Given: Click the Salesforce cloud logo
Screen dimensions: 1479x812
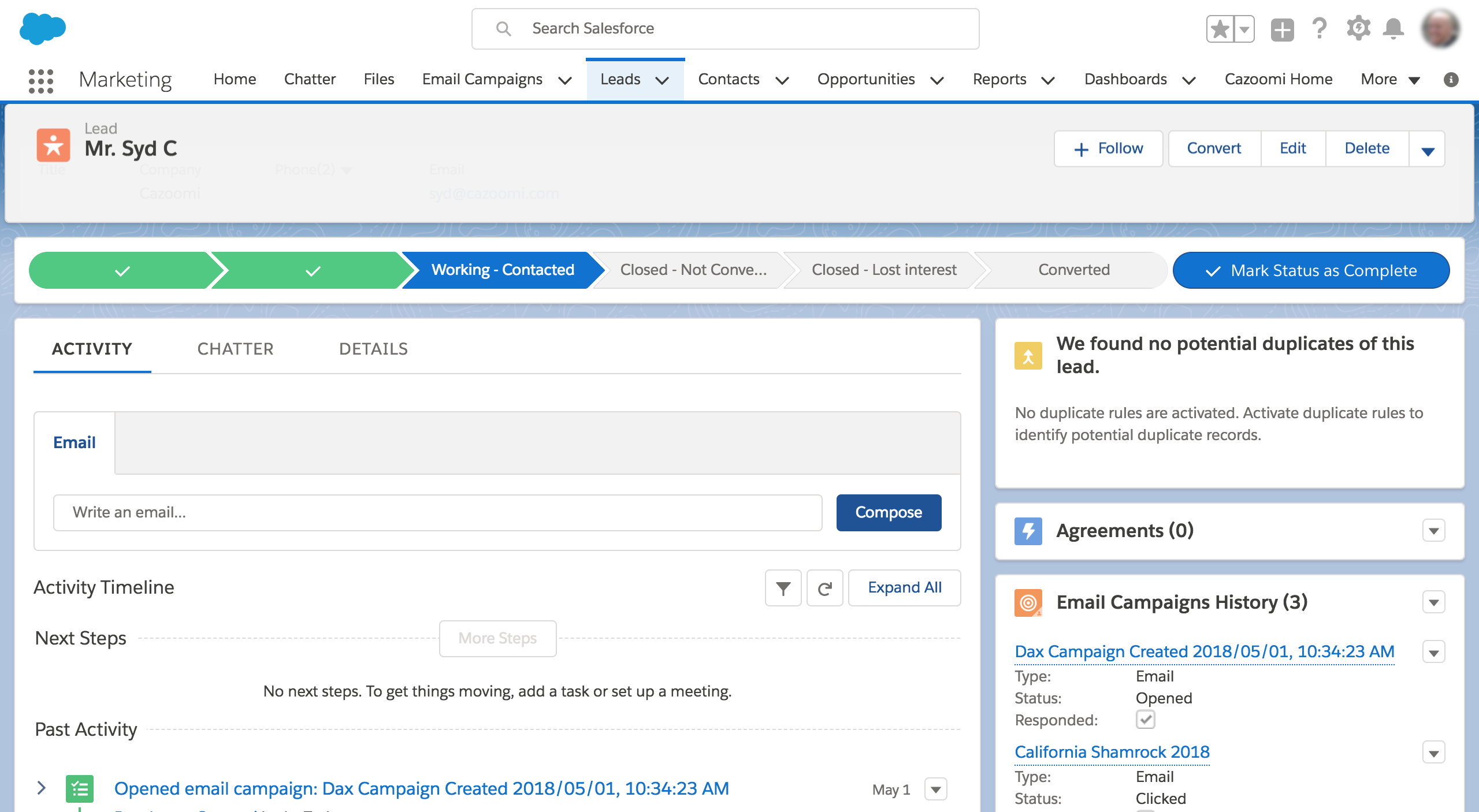Looking at the screenshot, I should (x=42, y=28).
